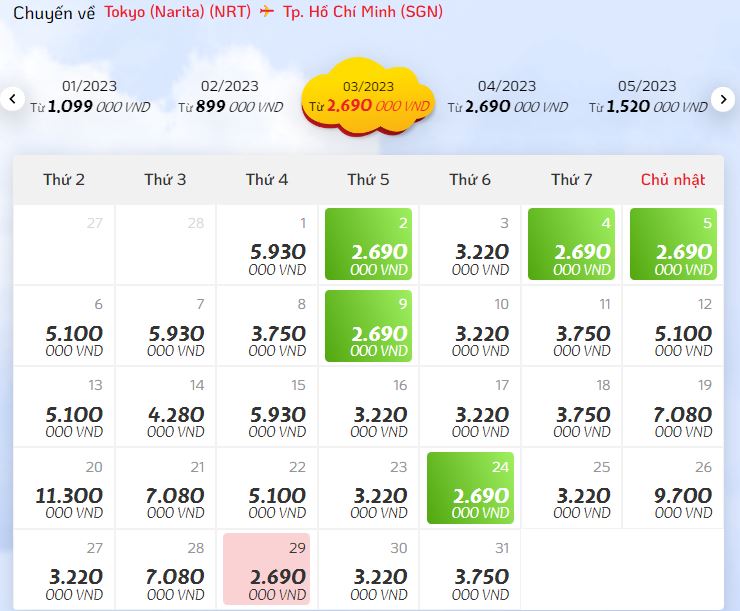Select the 05/2023 month tab
The height and width of the screenshot is (611, 740).
(648, 97)
